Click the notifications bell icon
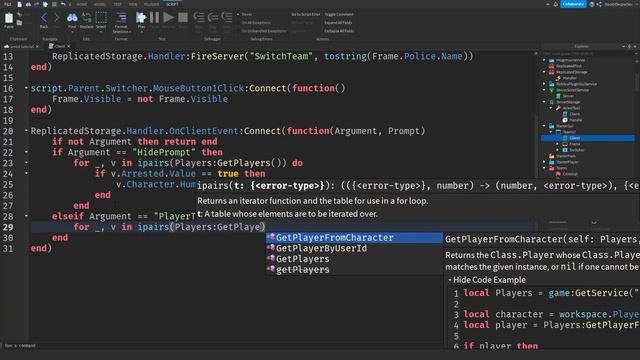This screenshot has height=360, width=640. click(x=556, y=4)
